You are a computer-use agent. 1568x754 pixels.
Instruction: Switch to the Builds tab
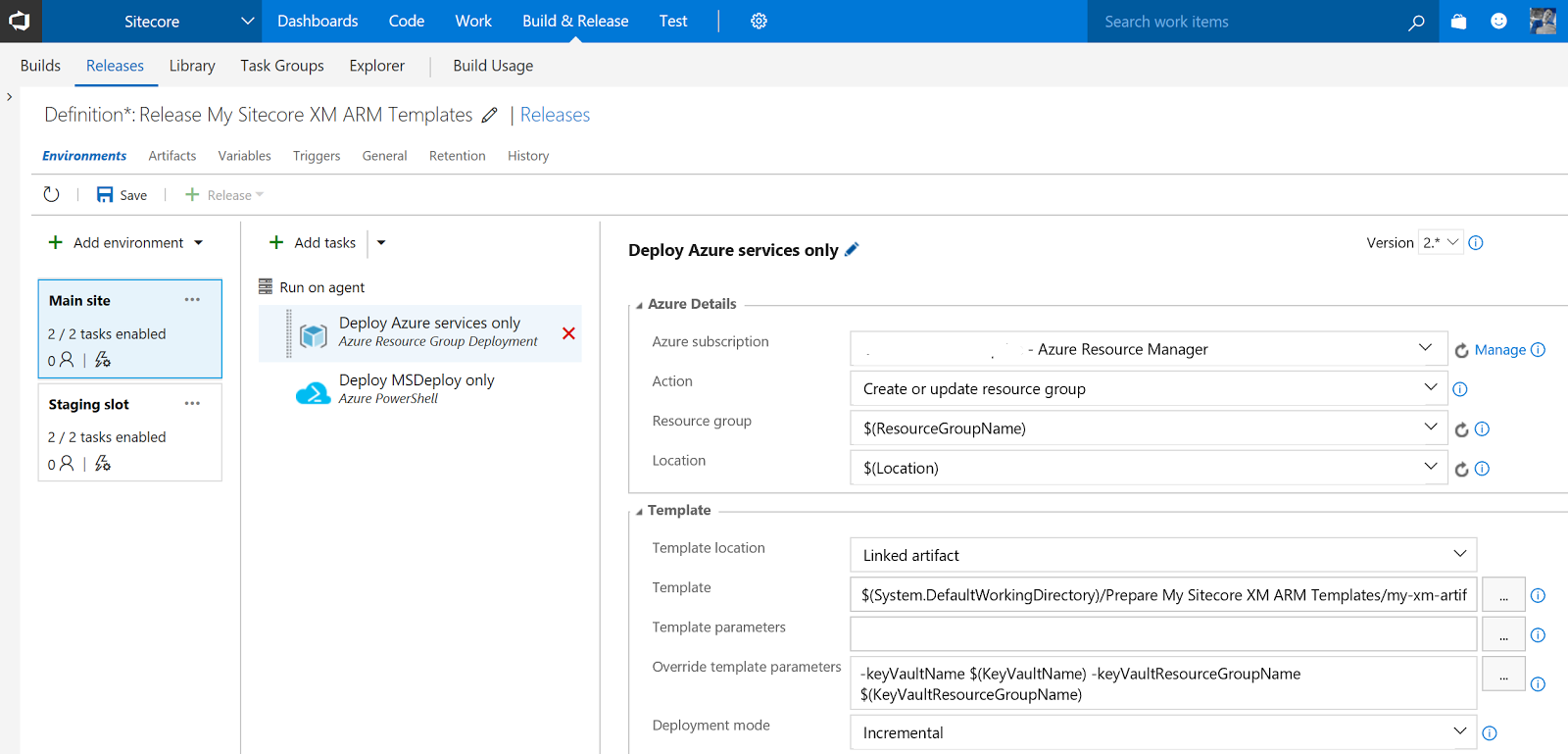pyautogui.click(x=40, y=66)
